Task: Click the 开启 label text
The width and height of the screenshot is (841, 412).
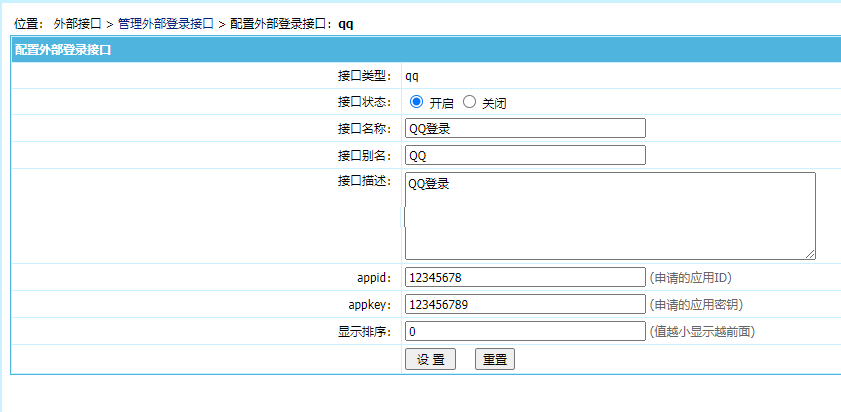Action: click(x=441, y=103)
